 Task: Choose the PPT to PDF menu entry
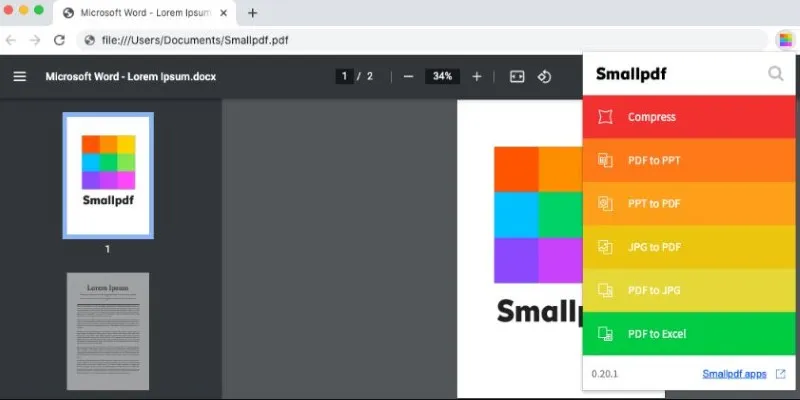coord(689,204)
